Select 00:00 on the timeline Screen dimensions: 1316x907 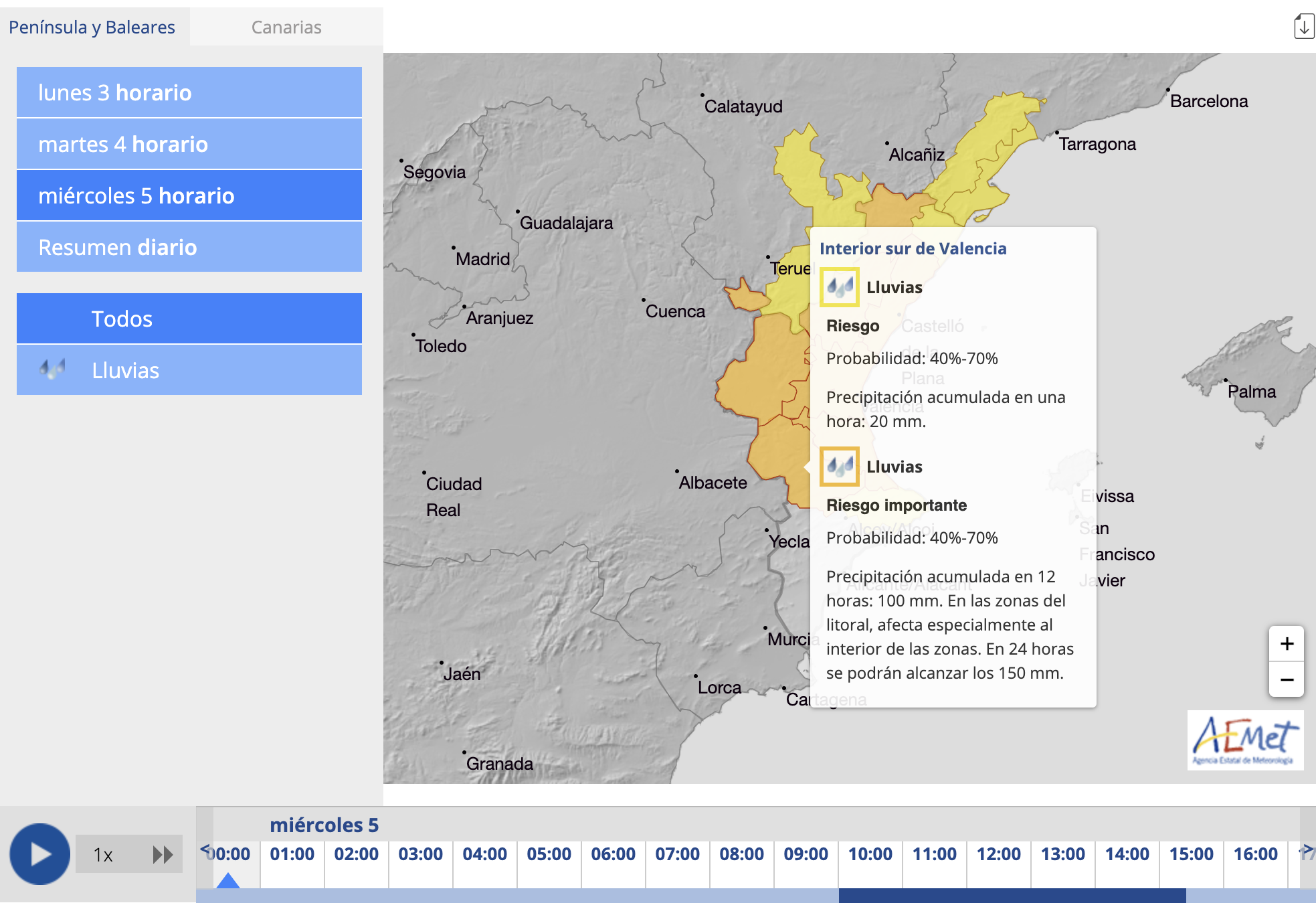(x=229, y=854)
